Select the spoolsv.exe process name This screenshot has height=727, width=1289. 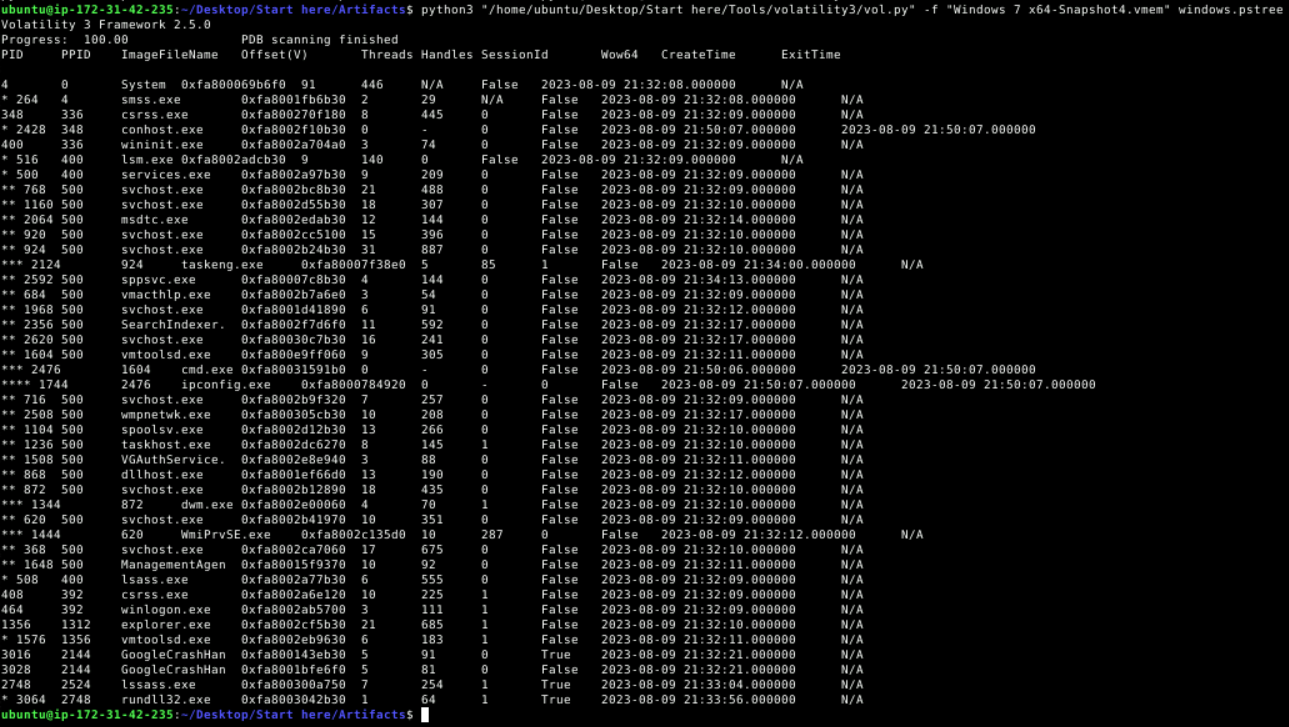coord(162,429)
